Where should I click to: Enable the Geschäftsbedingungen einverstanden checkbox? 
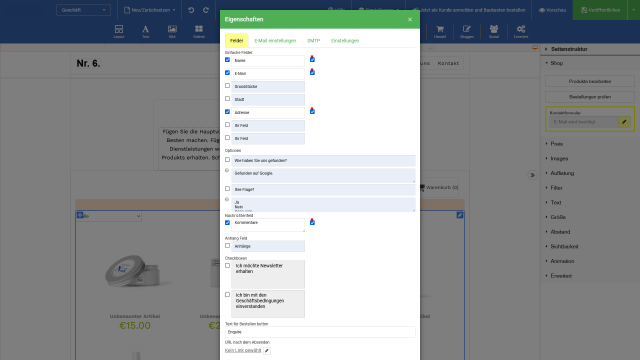click(x=227, y=295)
